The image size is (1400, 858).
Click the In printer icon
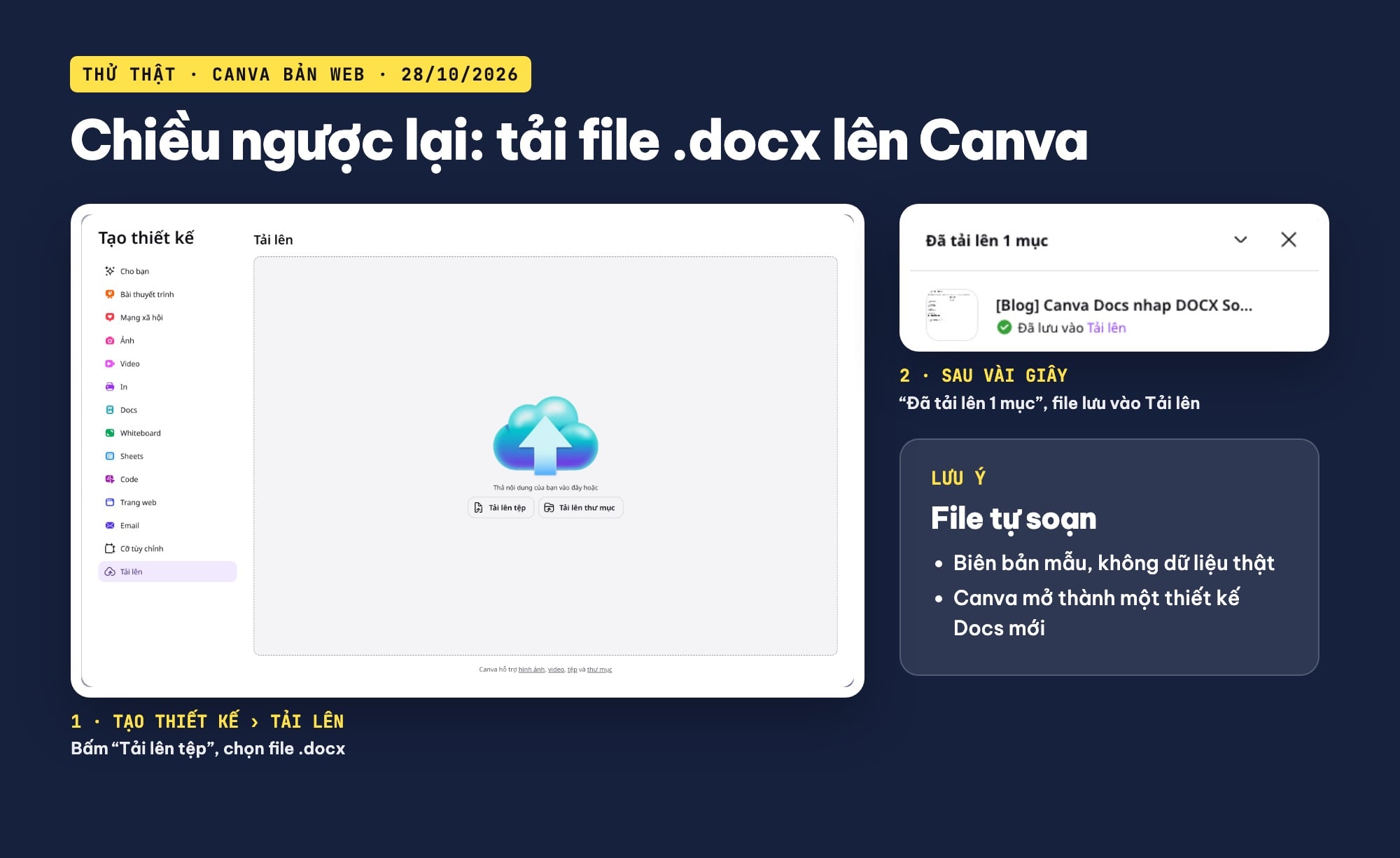(110, 387)
